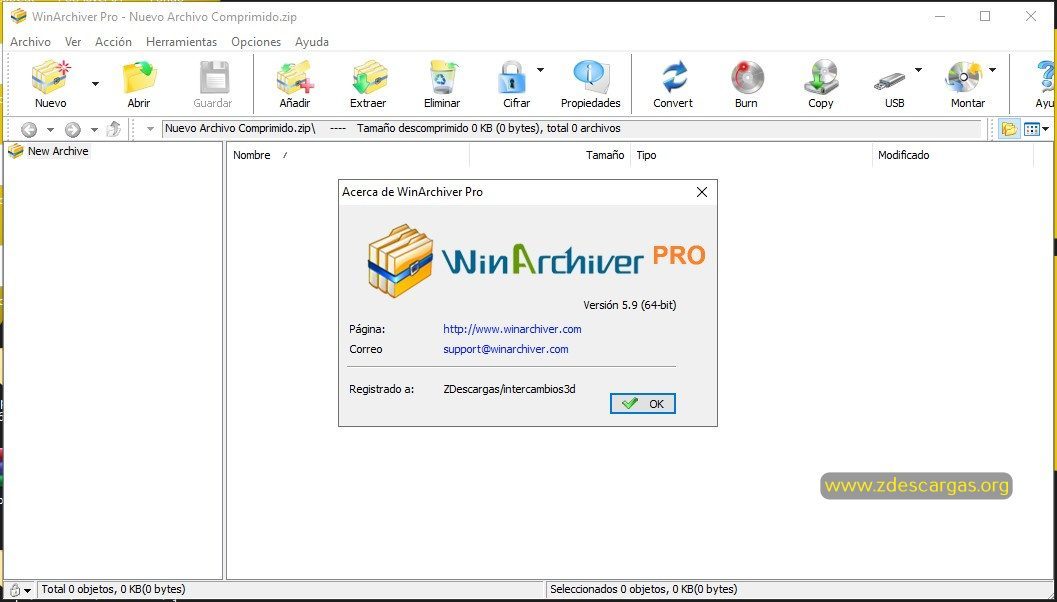This screenshot has height=602, width=1057.
Task: Click OK in About dialog
Action: pyautogui.click(x=642, y=403)
